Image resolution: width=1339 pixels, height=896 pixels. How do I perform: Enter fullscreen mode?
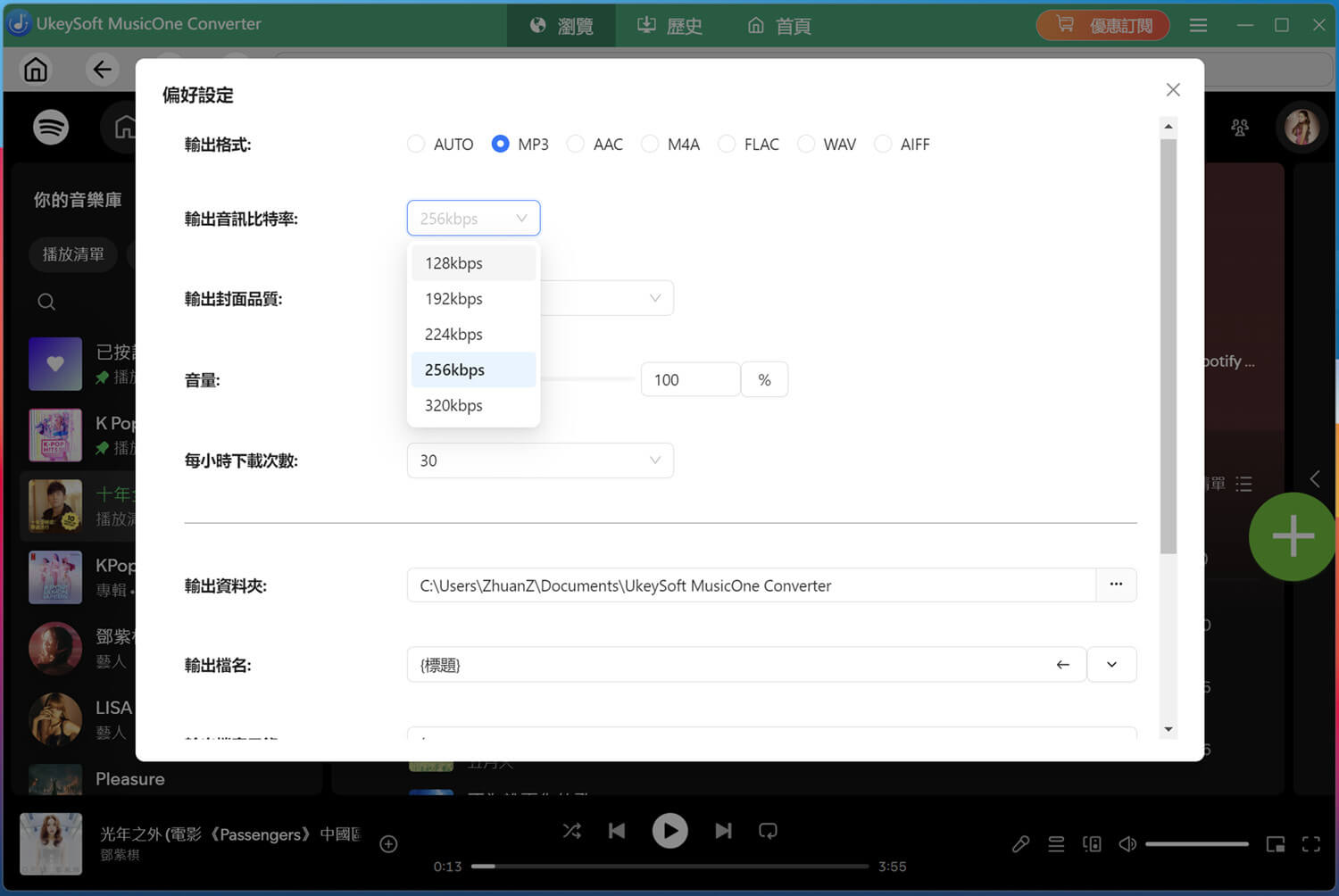[x=1311, y=843]
